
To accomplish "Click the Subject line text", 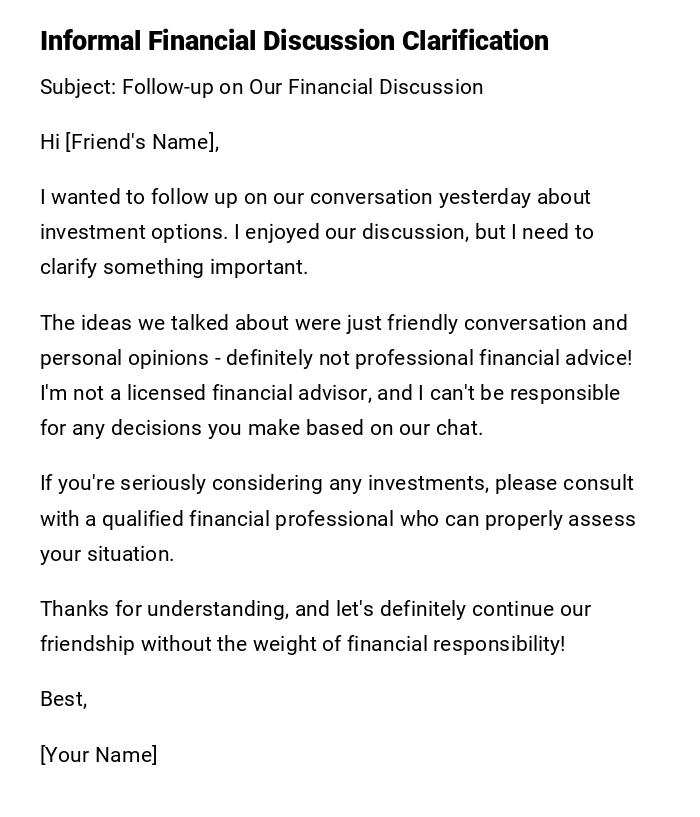I will pos(261,87).
